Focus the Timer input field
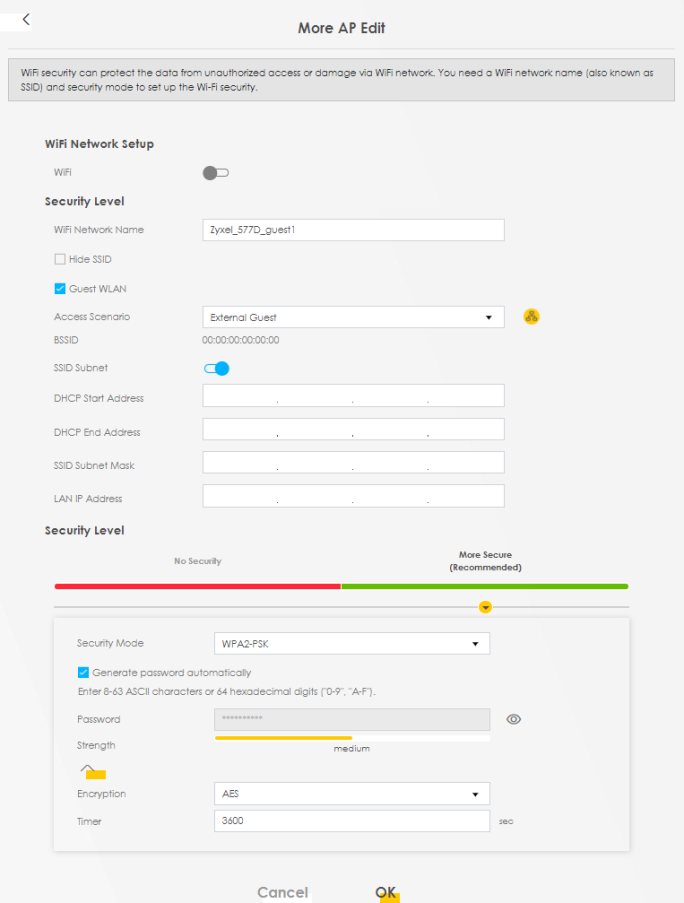Image resolution: width=684 pixels, height=903 pixels. (x=352, y=821)
